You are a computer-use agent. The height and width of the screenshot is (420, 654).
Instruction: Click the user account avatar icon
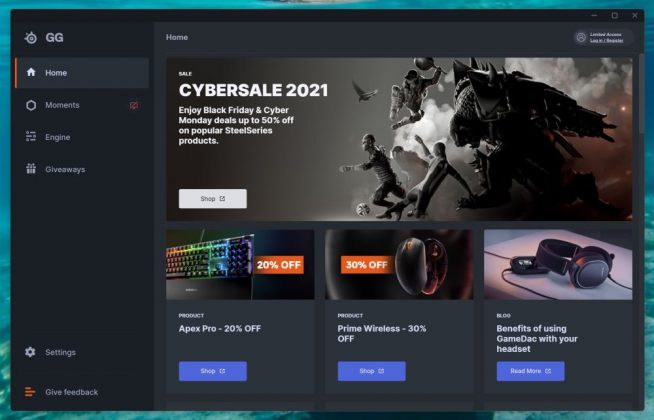pyautogui.click(x=581, y=38)
